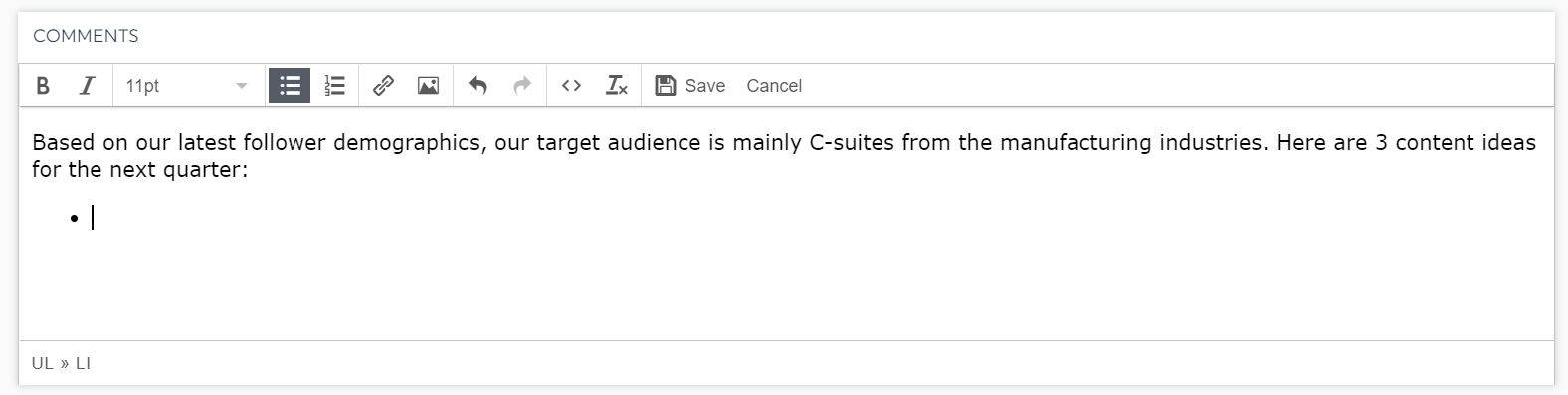The image size is (1568, 395).
Task: Turn off the bullet list
Action: click(x=290, y=86)
